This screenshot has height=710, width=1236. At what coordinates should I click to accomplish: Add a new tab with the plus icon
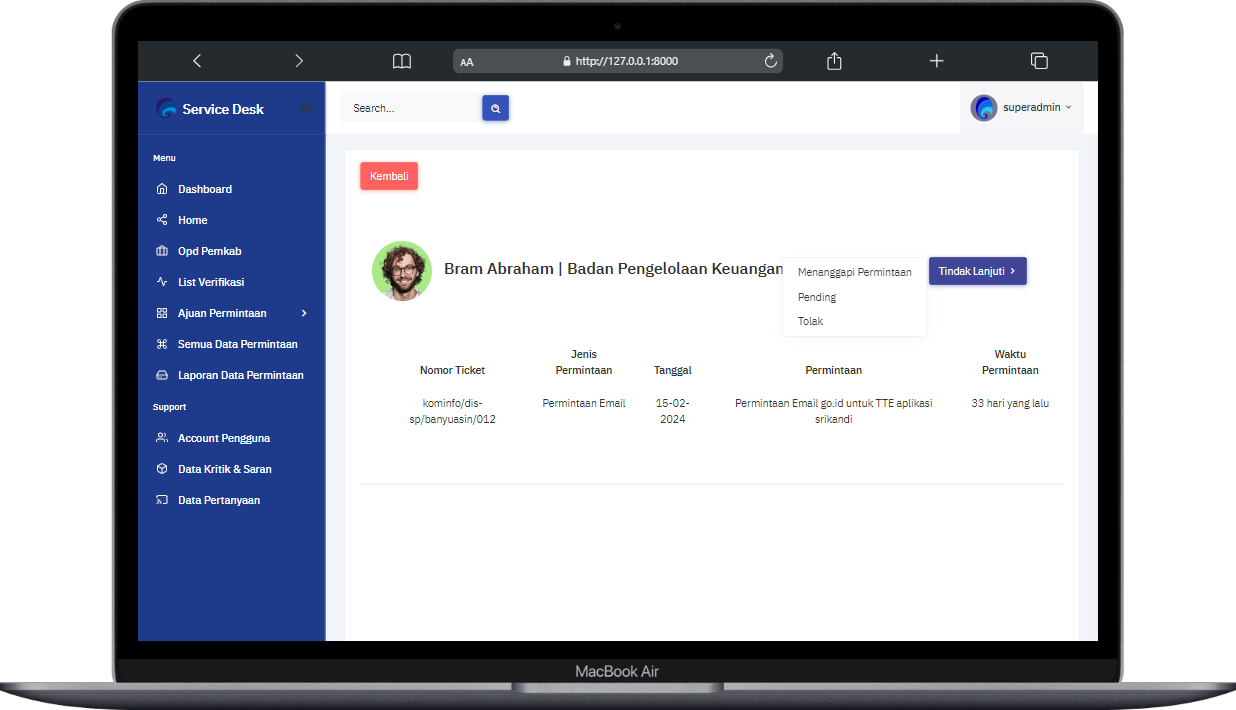click(936, 61)
